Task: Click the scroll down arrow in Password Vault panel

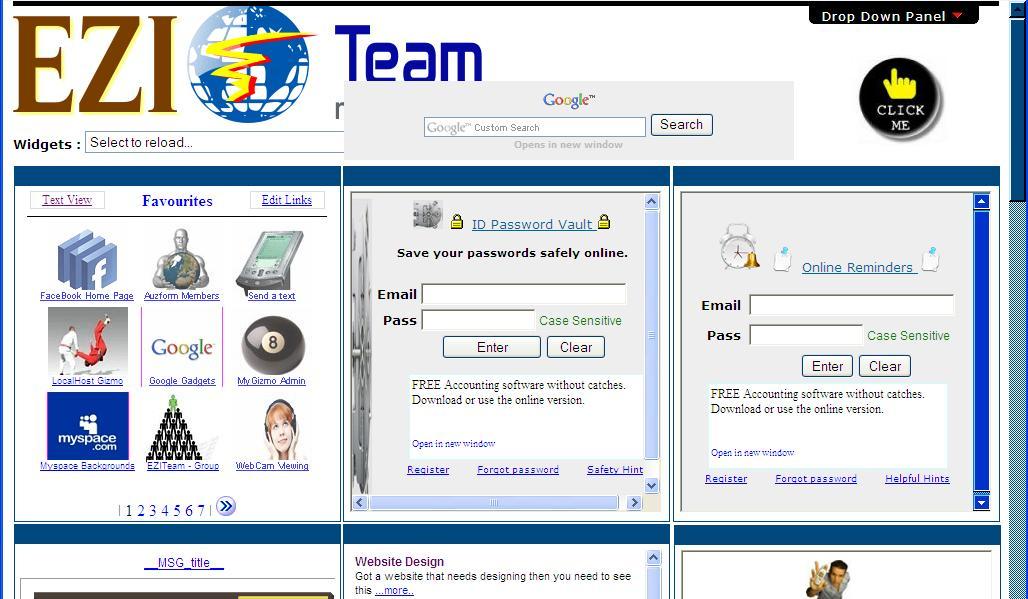Action: (652, 486)
